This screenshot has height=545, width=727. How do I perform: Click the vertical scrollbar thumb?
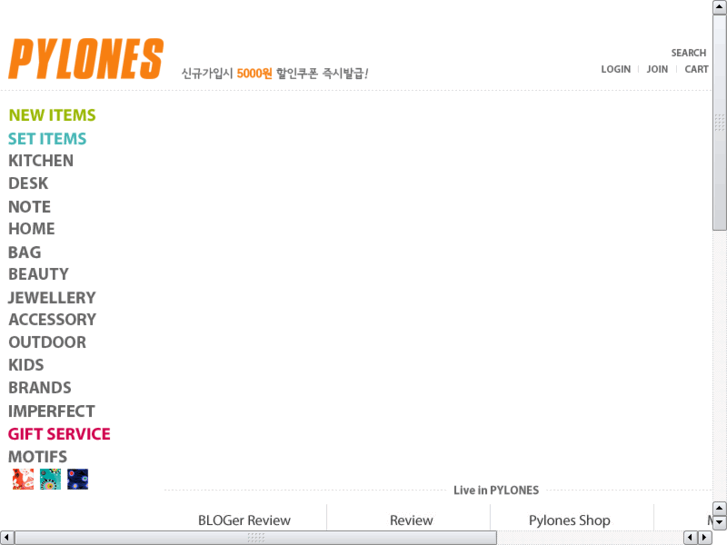point(720,122)
